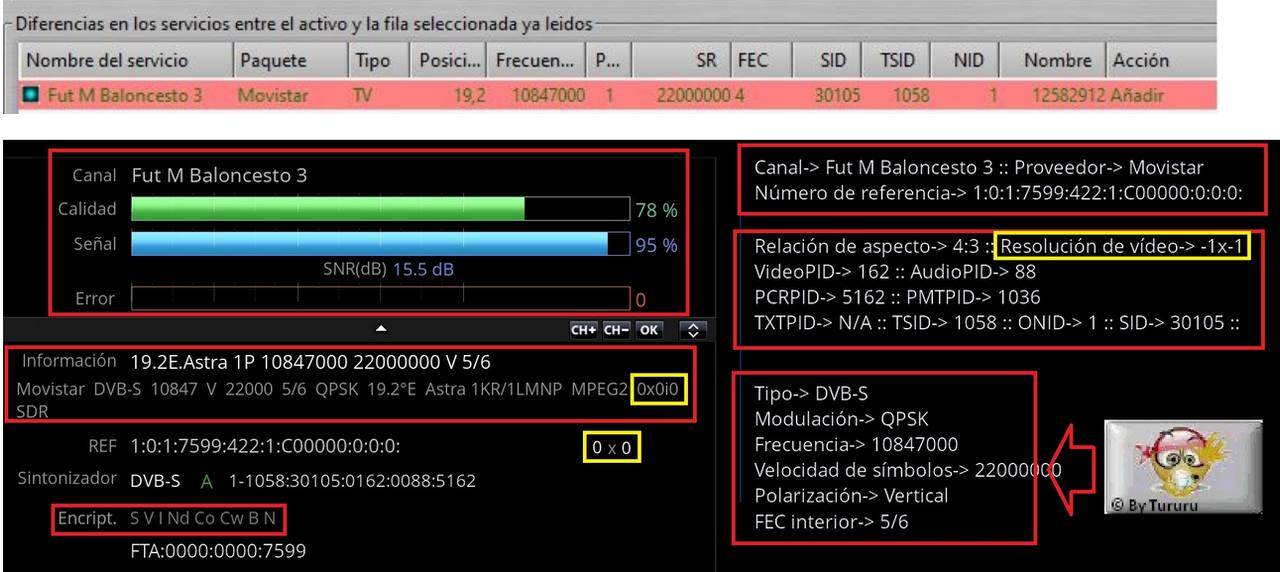Confirm with the OK button
The height and width of the screenshot is (572, 1280).
[650, 330]
